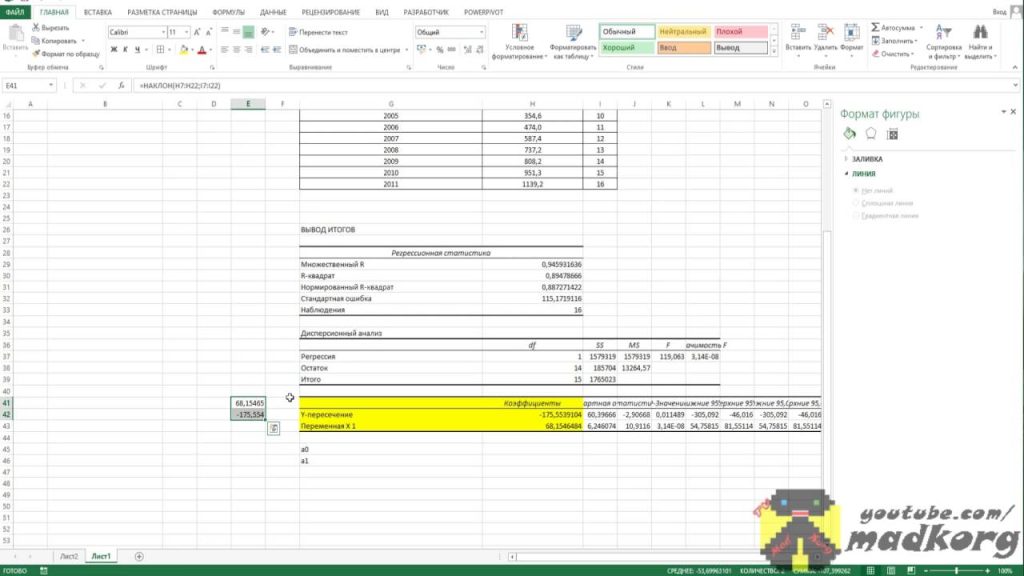Screen dimensions: 1024x576
Task: Select the Нет линий radio option
Action: [x=856, y=190]
